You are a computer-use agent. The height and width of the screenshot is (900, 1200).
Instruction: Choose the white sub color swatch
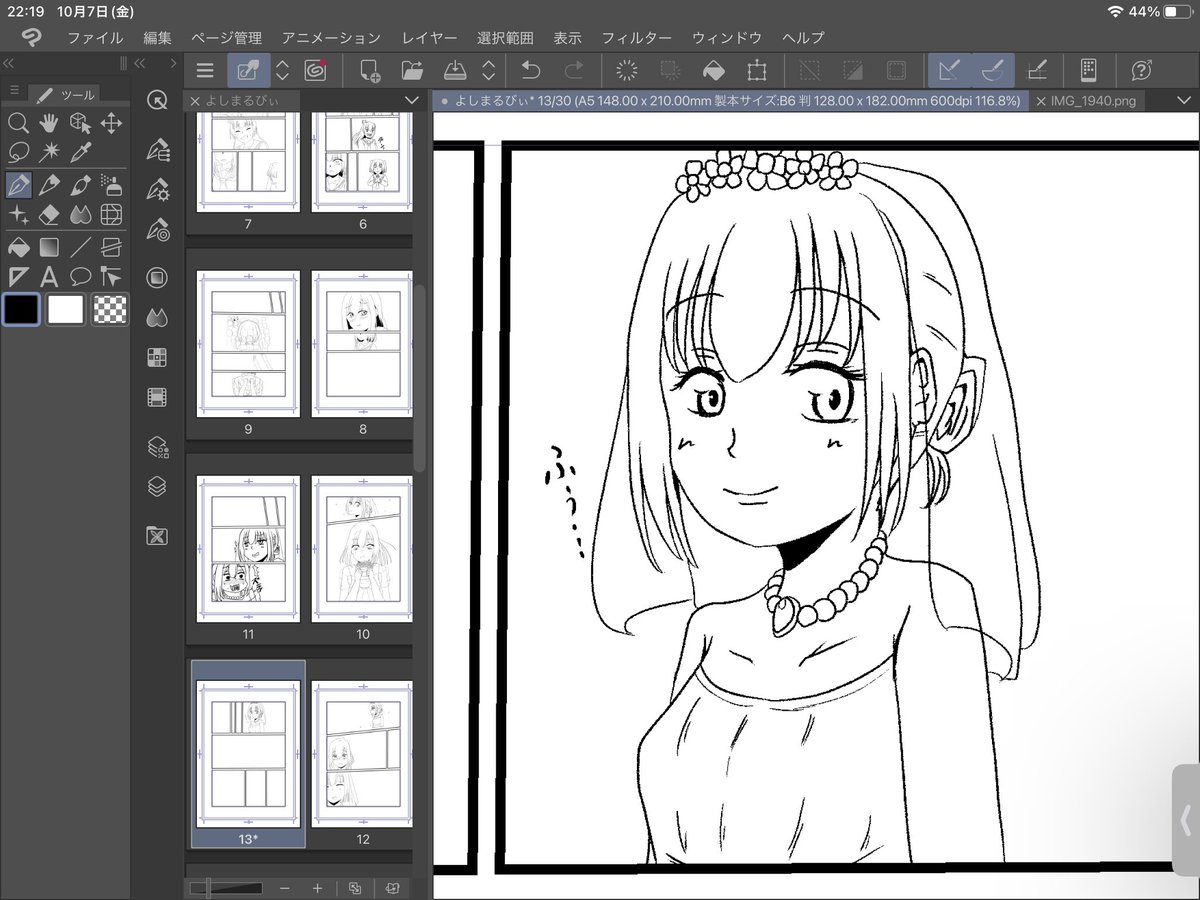tap(66, 310)
